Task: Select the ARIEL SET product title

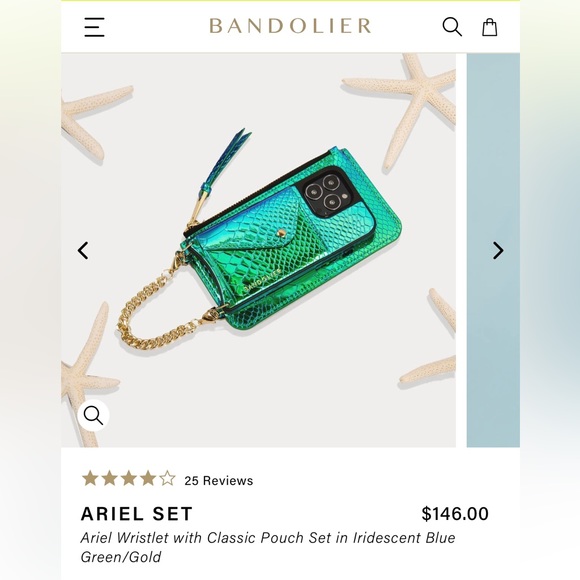Action: point(137,513)
